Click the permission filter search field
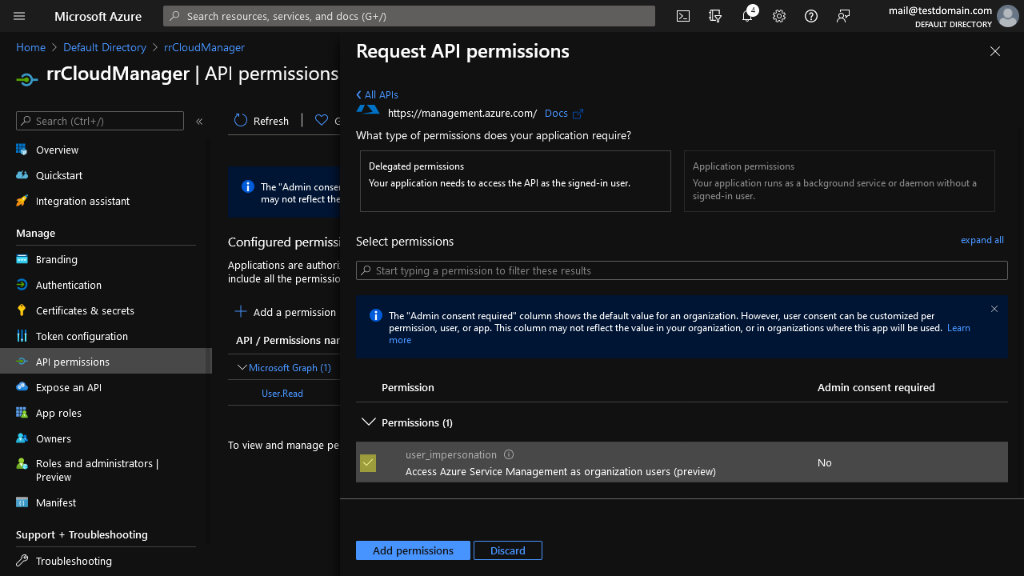1024x576 pixels. click(681, 270)
